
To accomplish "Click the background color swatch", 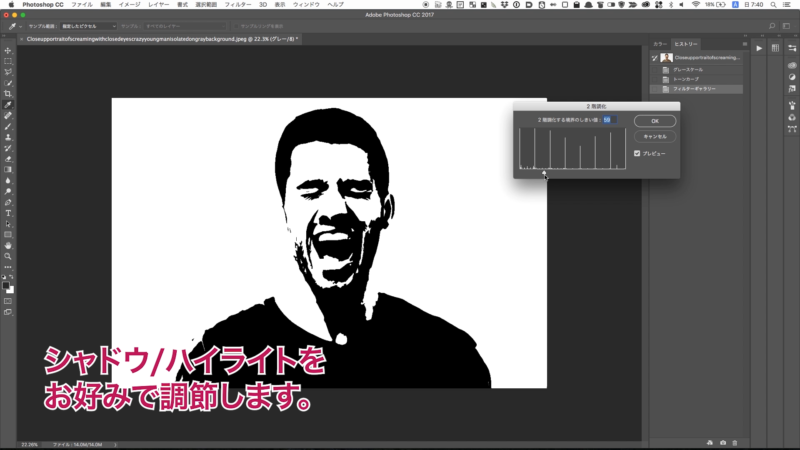I will tap(11, 290).
